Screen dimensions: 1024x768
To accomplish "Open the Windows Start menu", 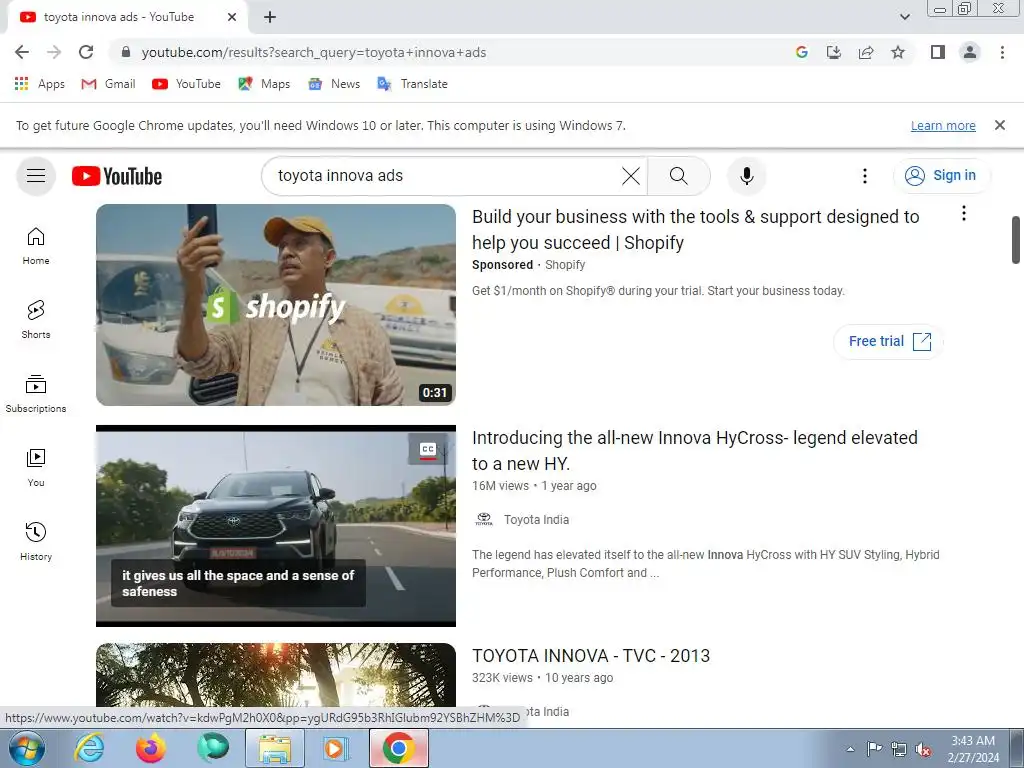I will pyautogui.click(x=26, y=748).
